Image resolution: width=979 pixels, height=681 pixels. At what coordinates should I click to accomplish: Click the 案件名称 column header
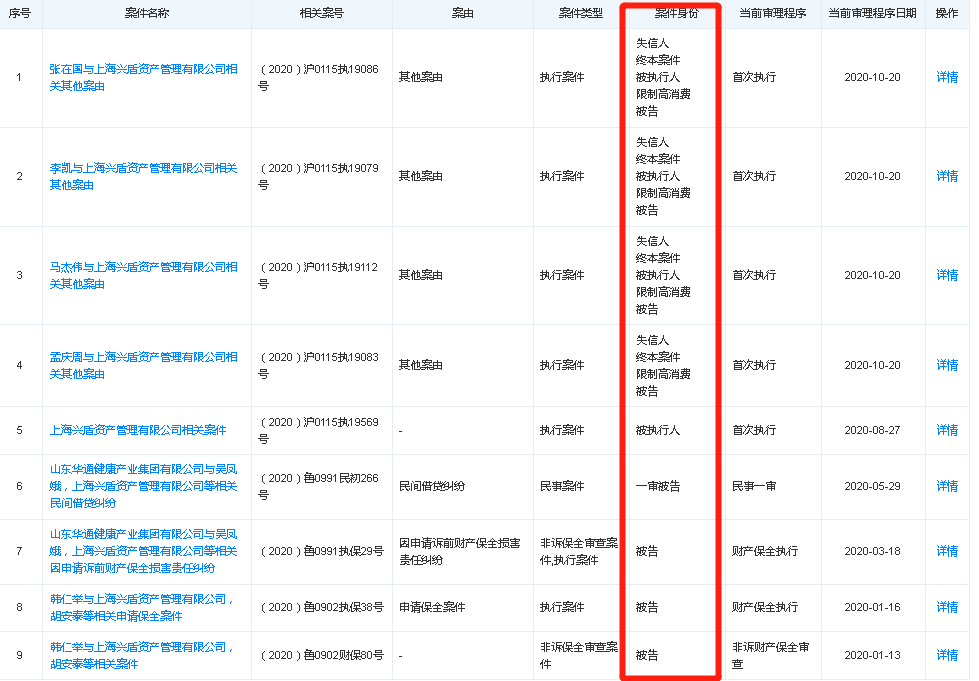click(146, 14)
